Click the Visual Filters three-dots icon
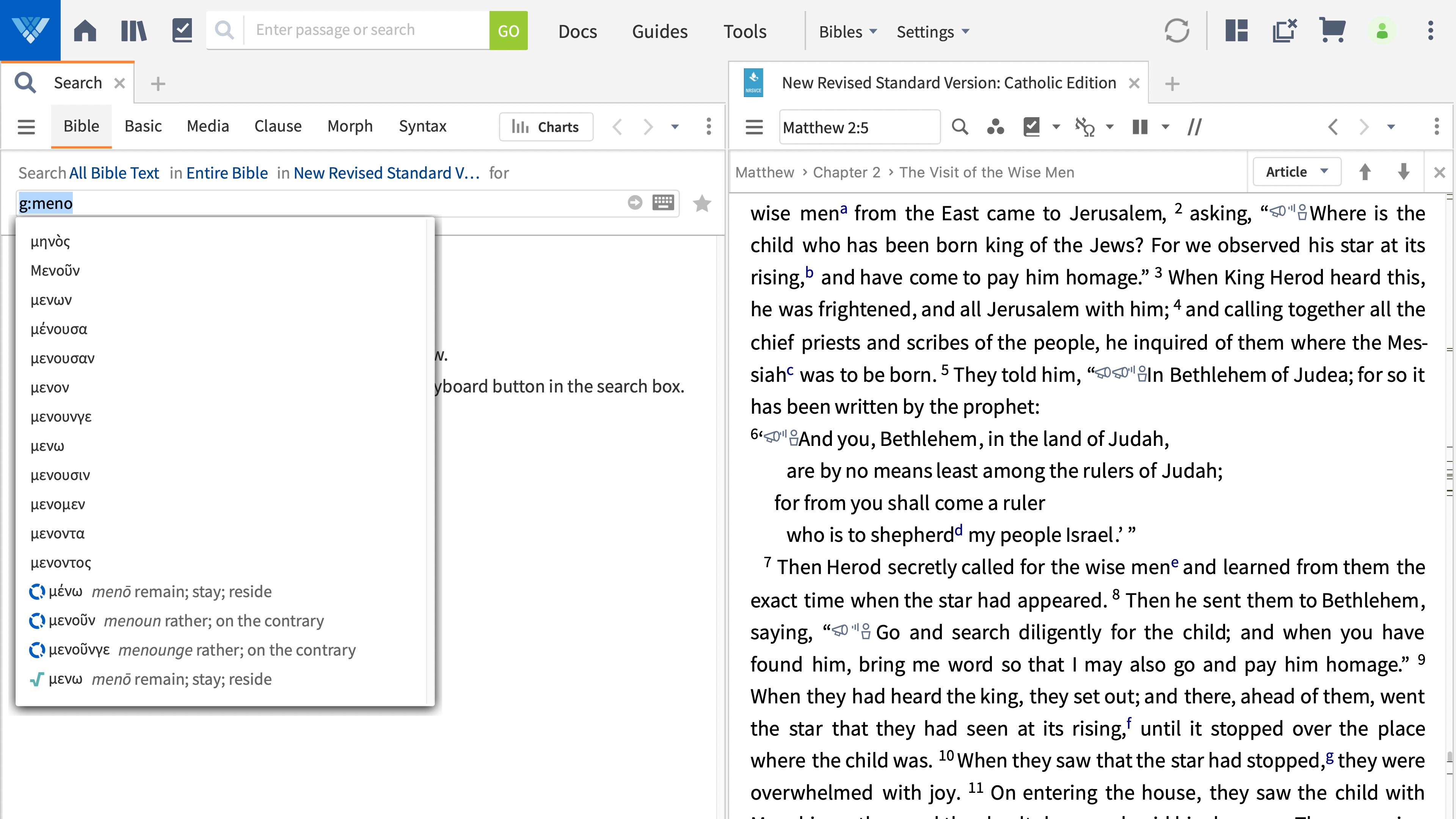Viewport: 1456px width, 819px height. 995,127
